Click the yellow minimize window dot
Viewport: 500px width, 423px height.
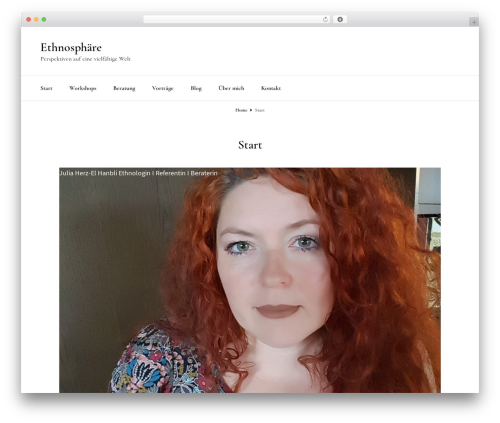click(36, 20)
